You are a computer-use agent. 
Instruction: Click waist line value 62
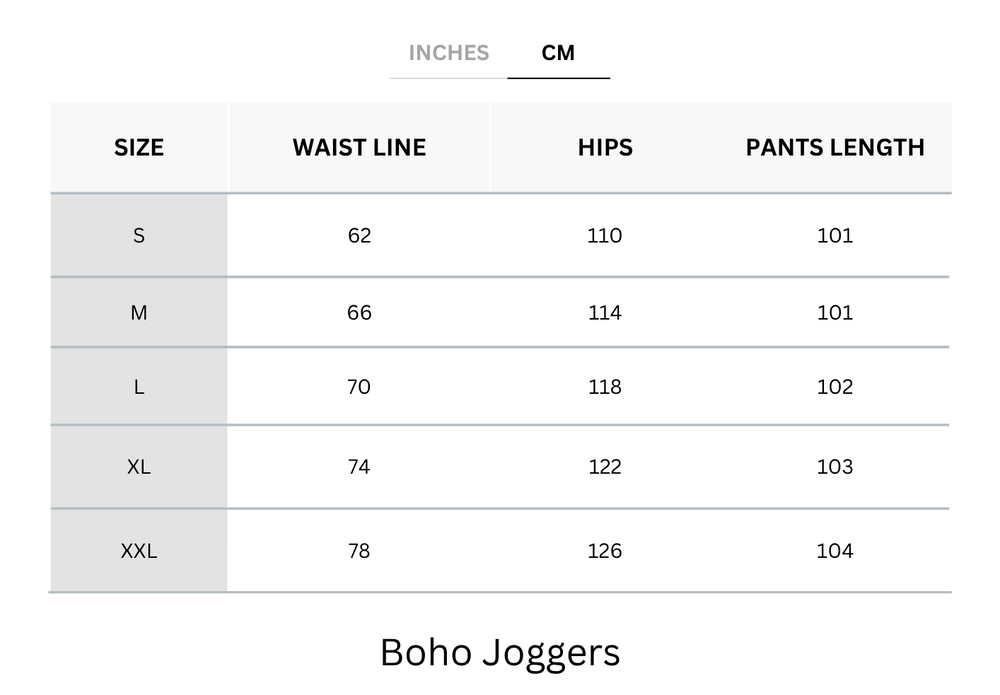[x=359, y=236]
